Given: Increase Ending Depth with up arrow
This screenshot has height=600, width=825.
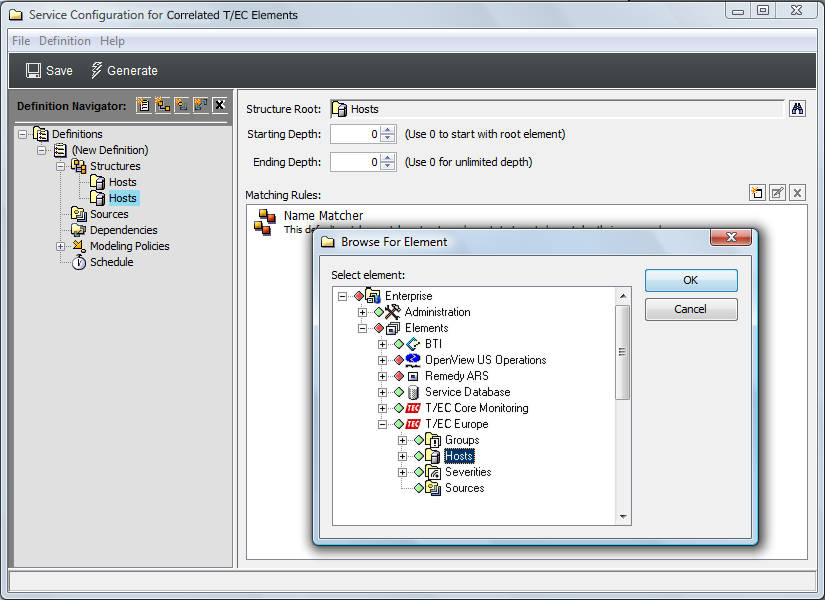Looking at the screenshot, I should click(x=388, y=157).
